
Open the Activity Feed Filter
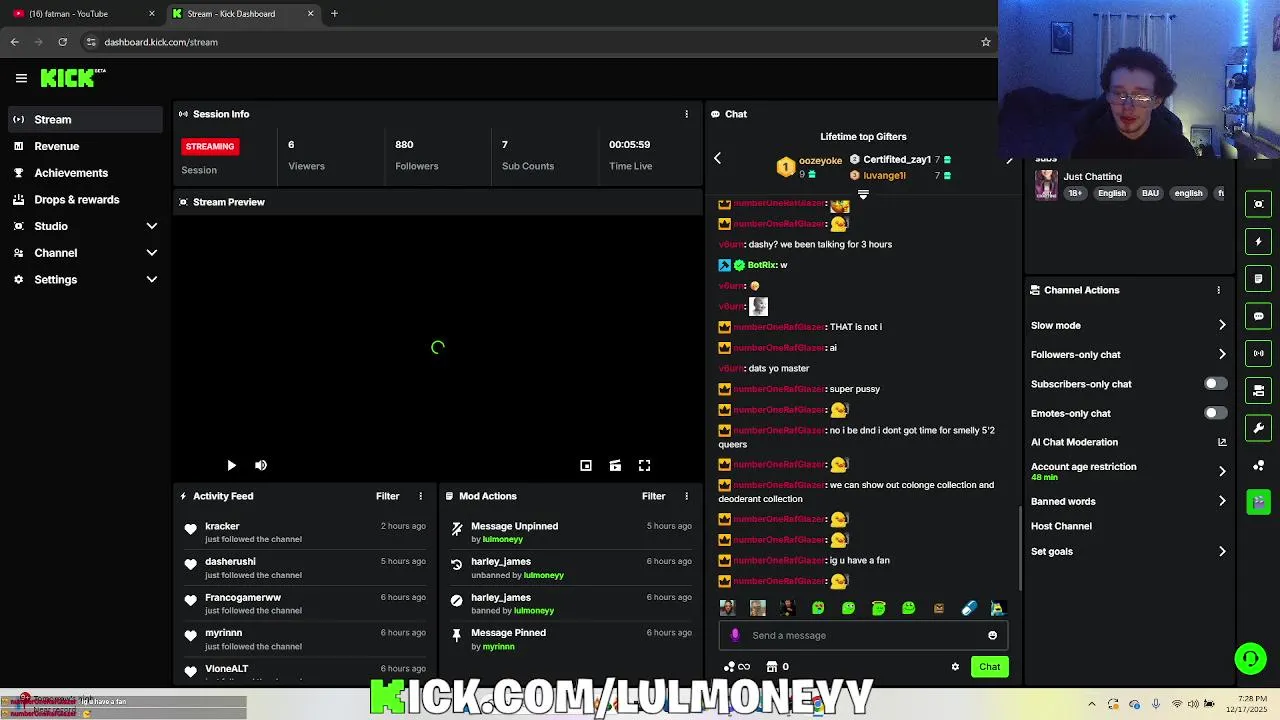[387, 496]
